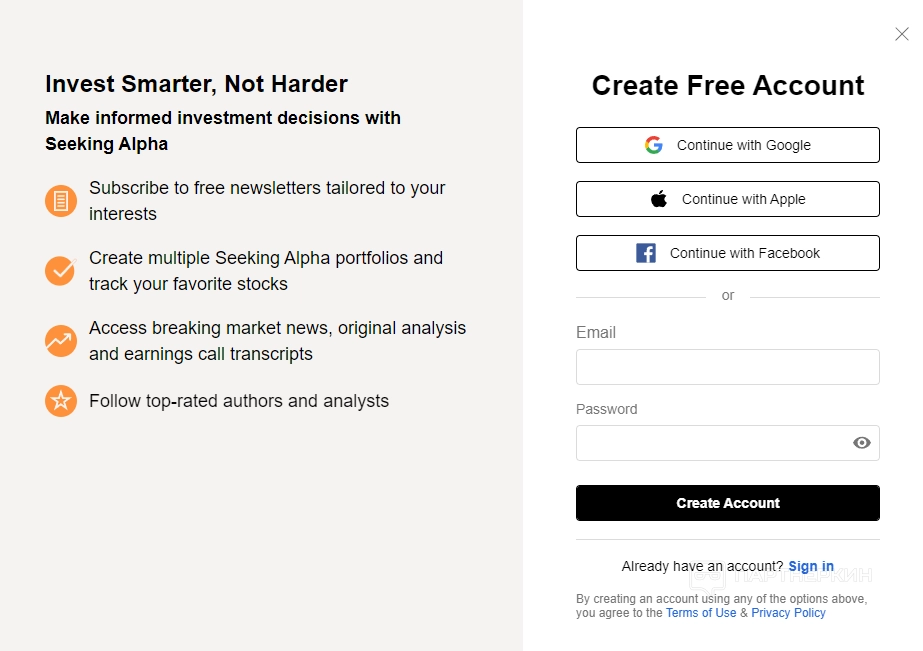This screenshot has width=923, height=651.
Task: Click the orange newsletter document icon
Action: click(61, 201)
